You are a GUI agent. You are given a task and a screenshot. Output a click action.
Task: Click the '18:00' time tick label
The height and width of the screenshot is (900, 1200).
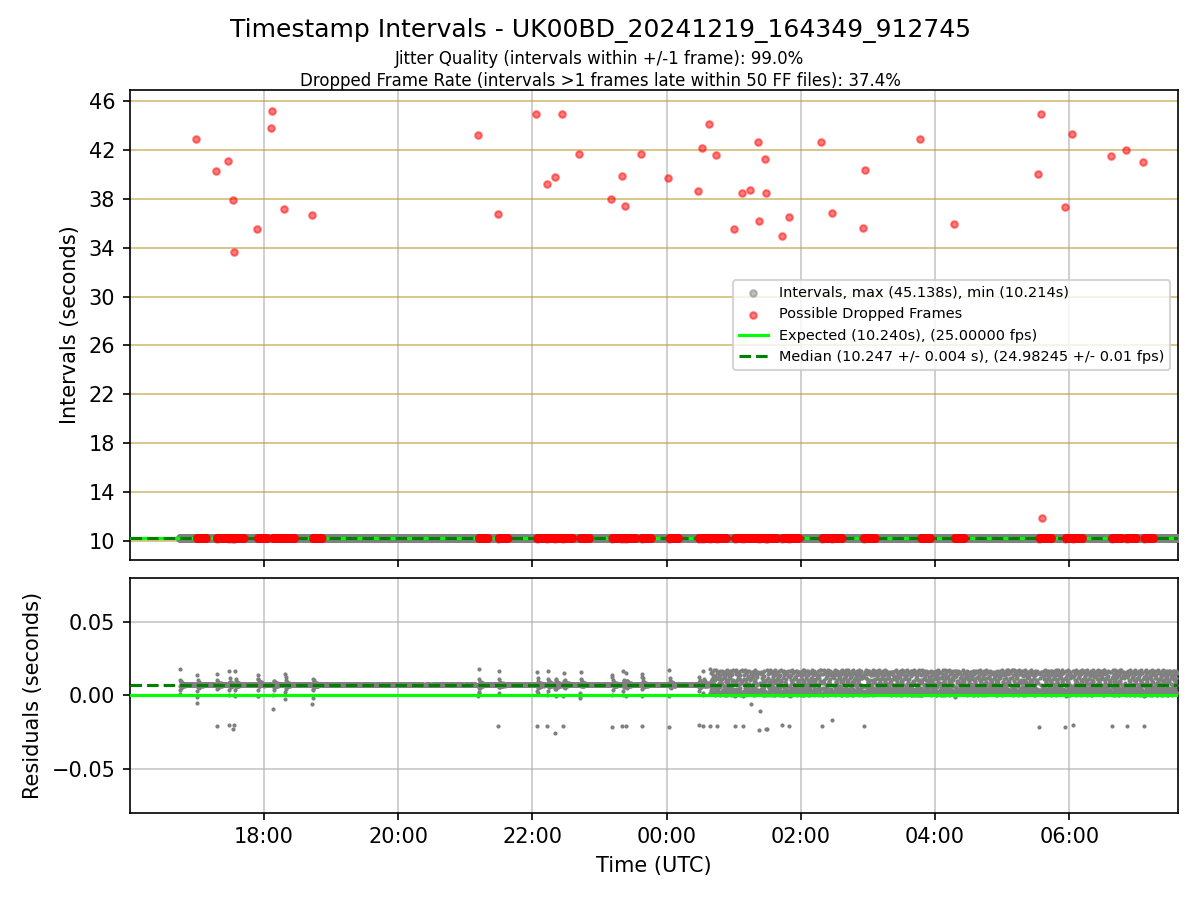(x=264, y=835)
